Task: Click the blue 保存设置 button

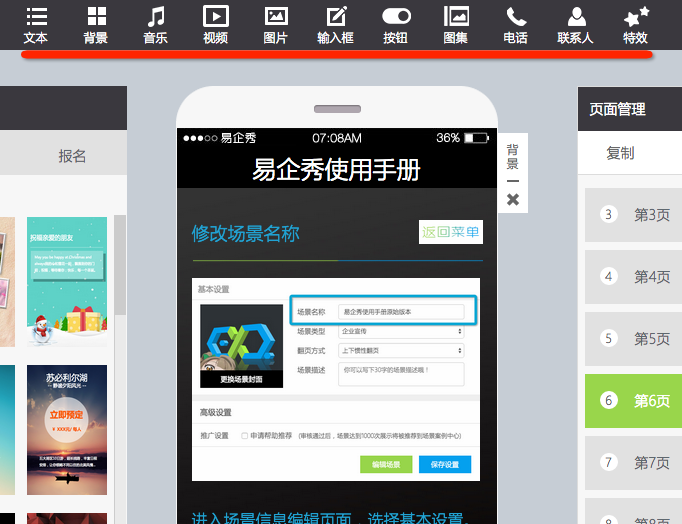Action: (445, 464)
